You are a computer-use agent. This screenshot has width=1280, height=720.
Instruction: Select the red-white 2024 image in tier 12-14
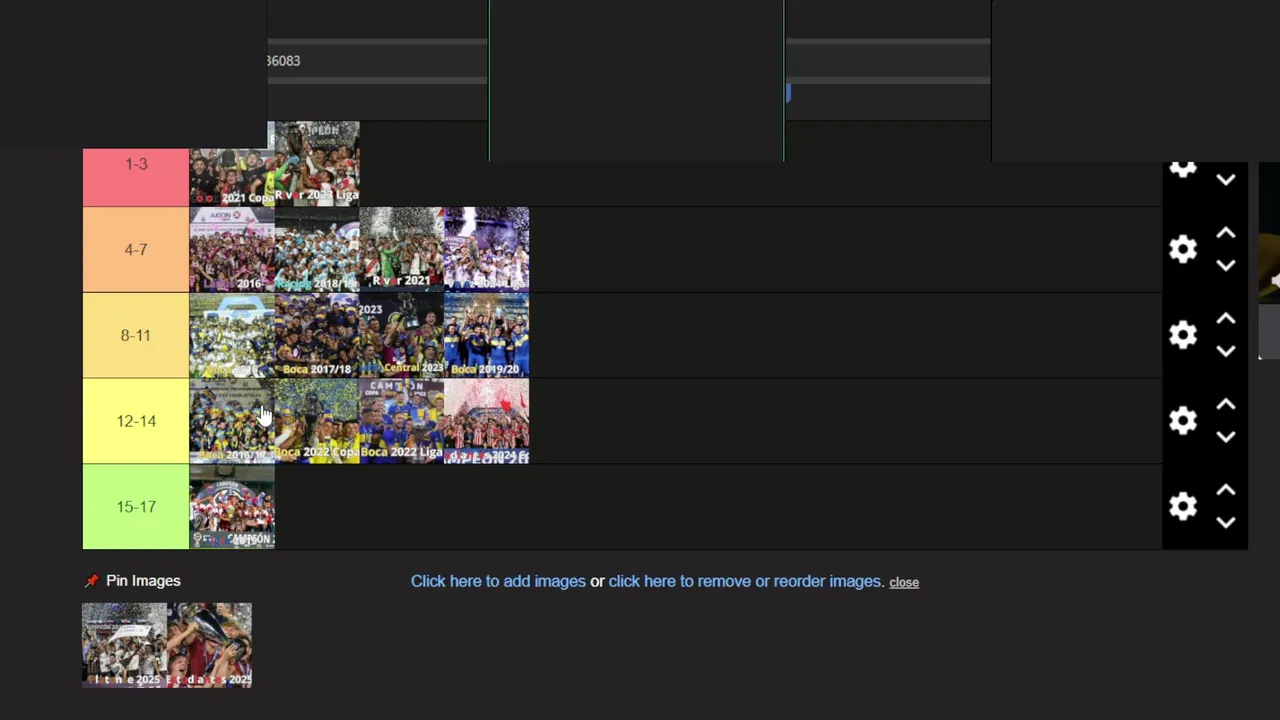tap(486, 421)
